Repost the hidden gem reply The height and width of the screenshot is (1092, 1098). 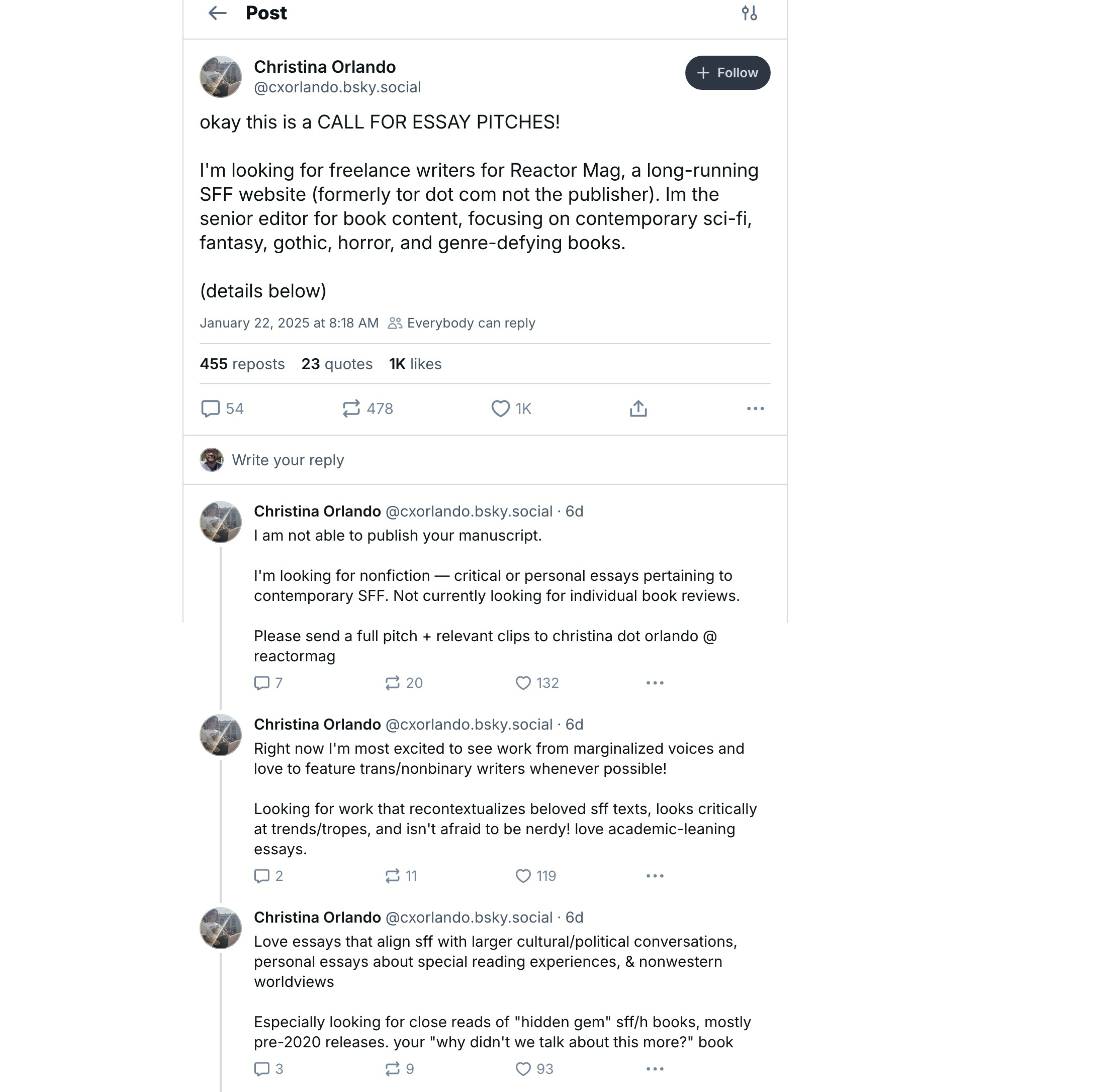(393, 1069)
